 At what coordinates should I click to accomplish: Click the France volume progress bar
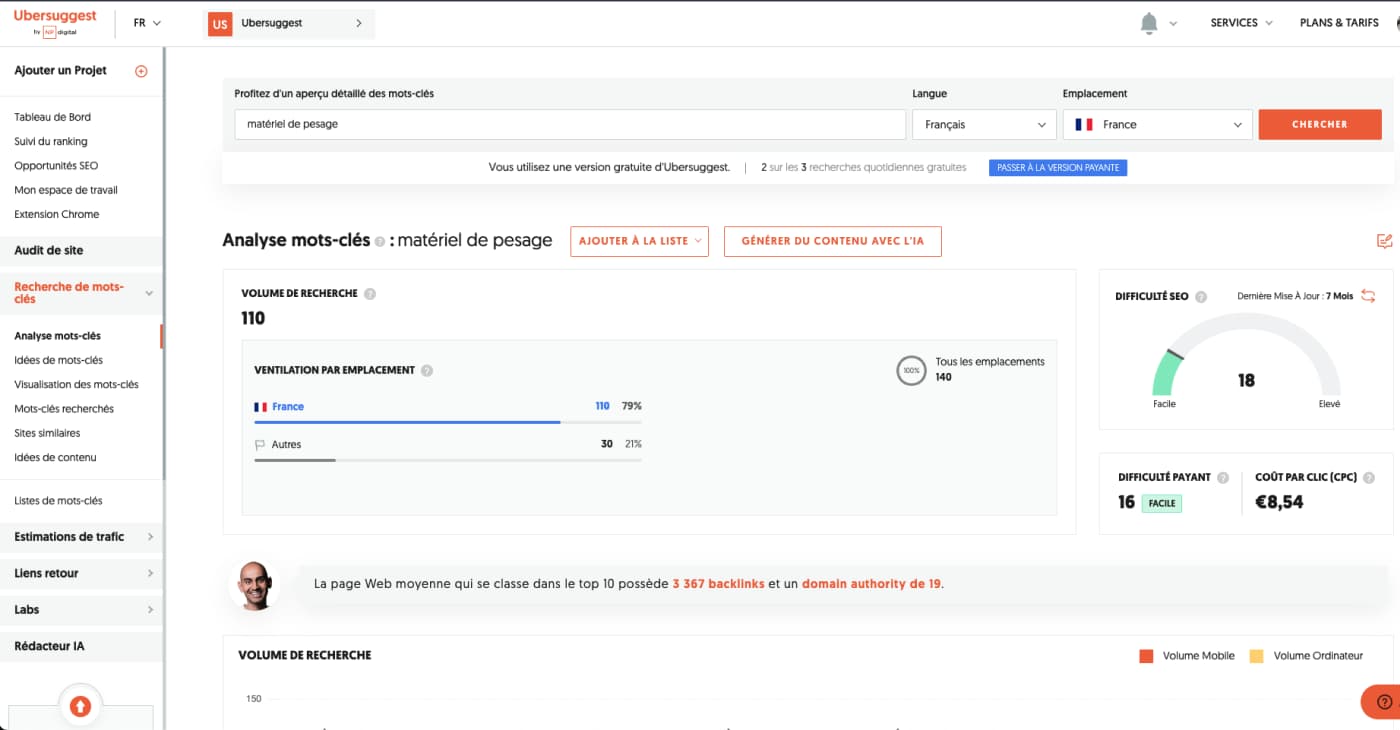[x=448, y=422]
